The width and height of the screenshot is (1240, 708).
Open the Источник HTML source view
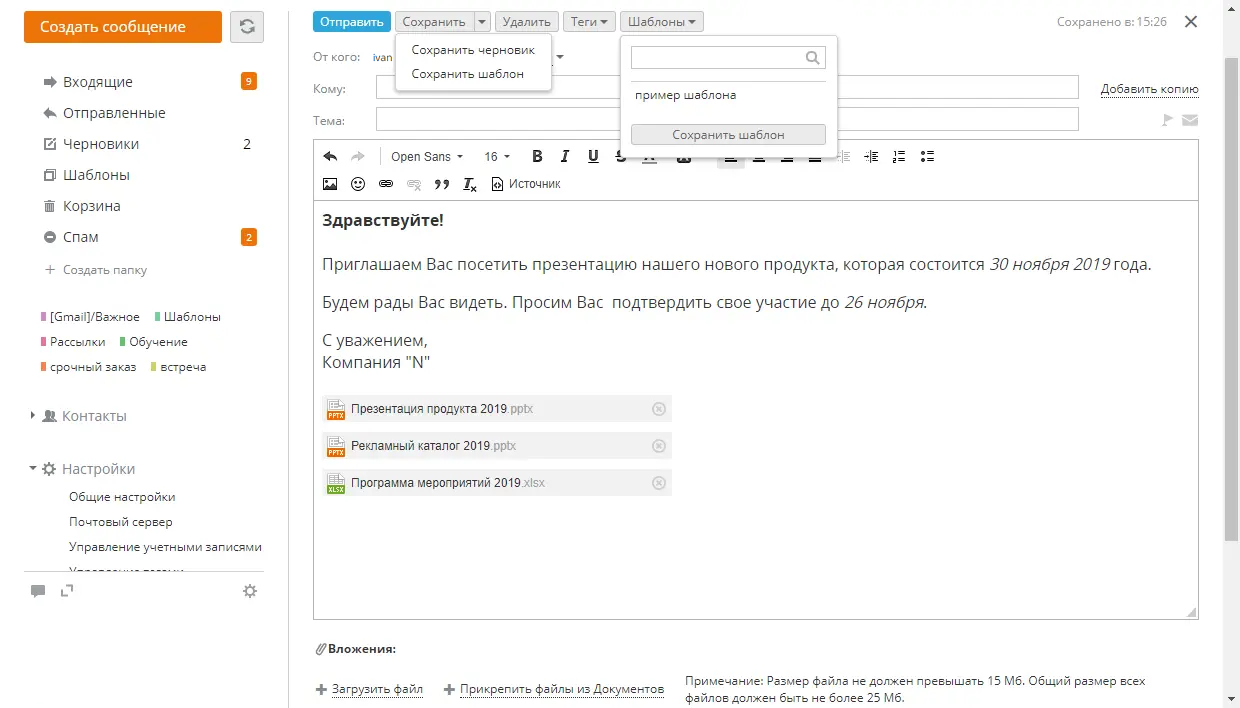[x=526, y=183]
